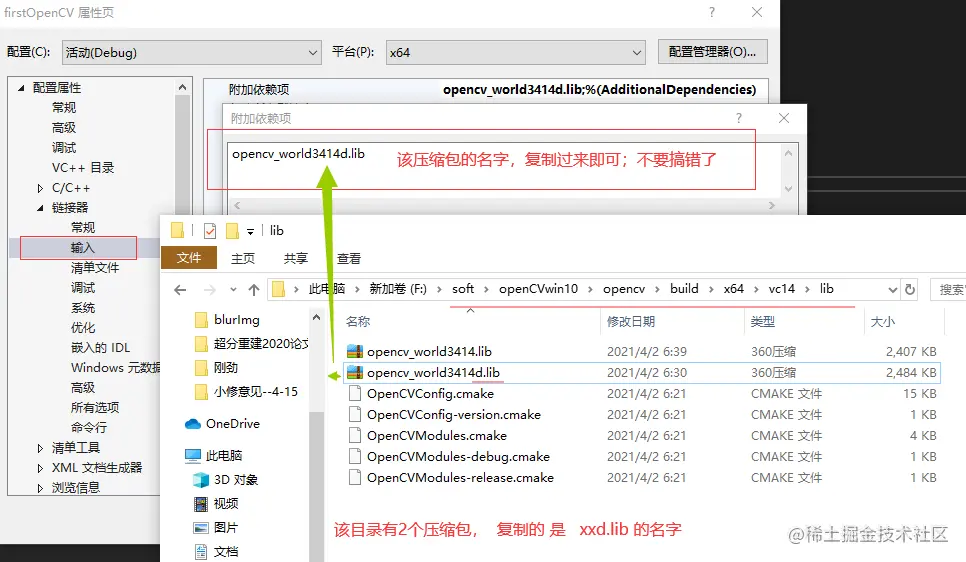This screenshot has height=562, width=966.
Task: Collapse the 链接器 tree node
Action: pyautogui.click(x=40, y=208)
